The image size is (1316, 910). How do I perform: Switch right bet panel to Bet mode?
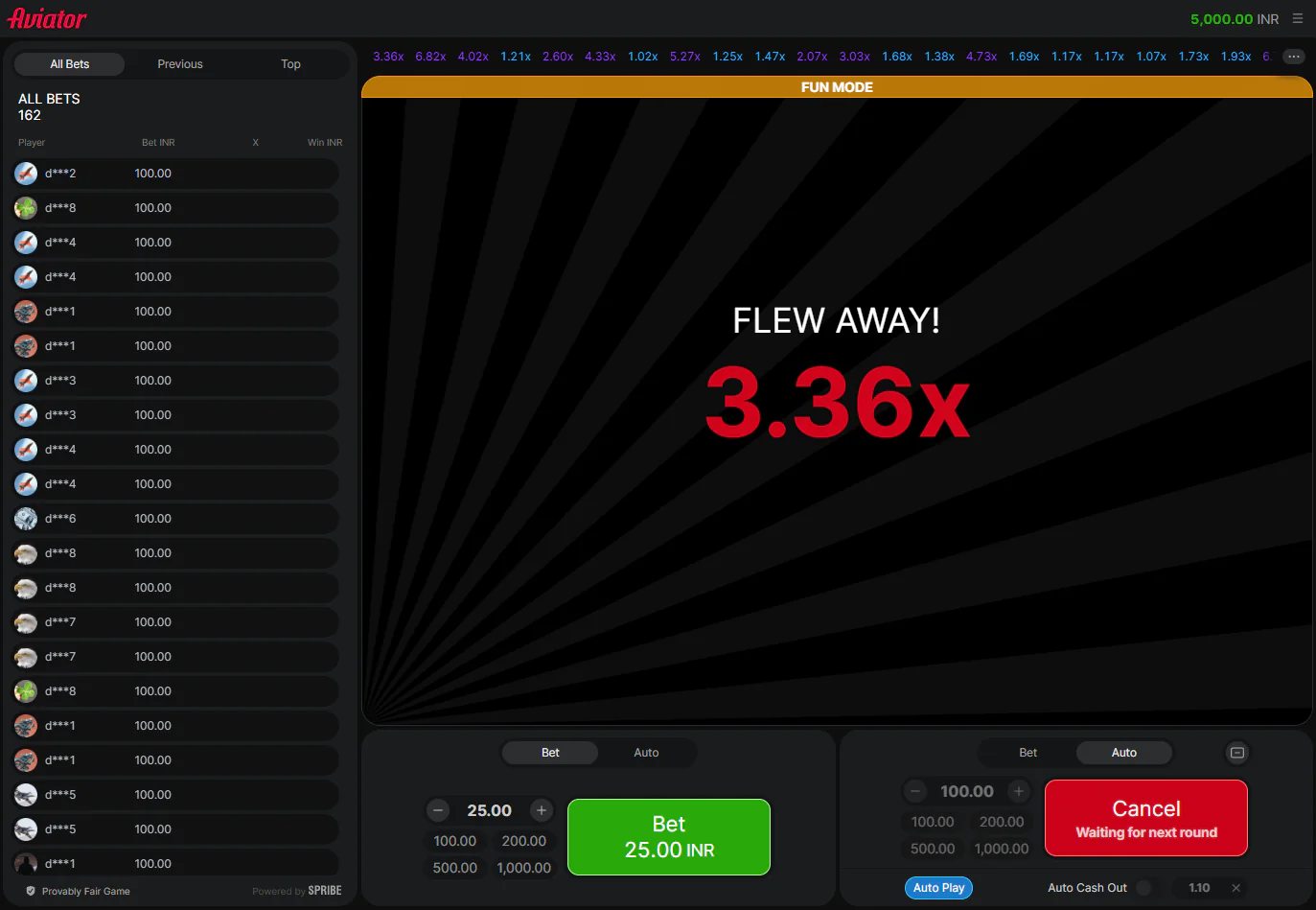coord(1027,753)
